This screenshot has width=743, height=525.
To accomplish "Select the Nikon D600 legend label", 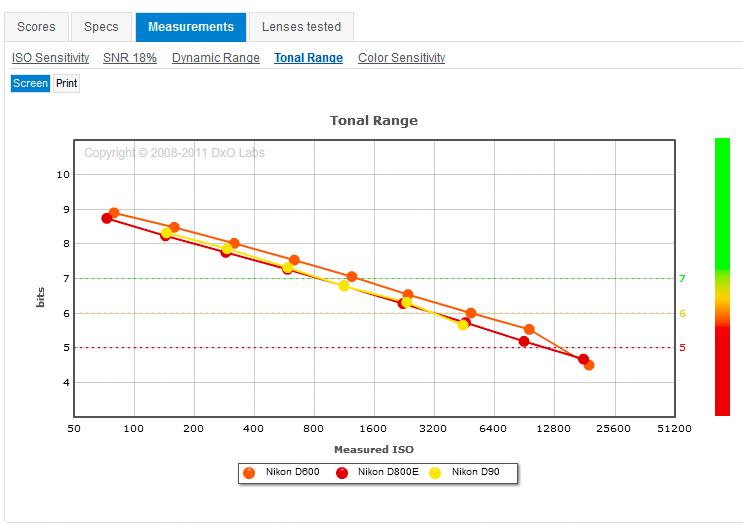I will (x=292, y=472).
